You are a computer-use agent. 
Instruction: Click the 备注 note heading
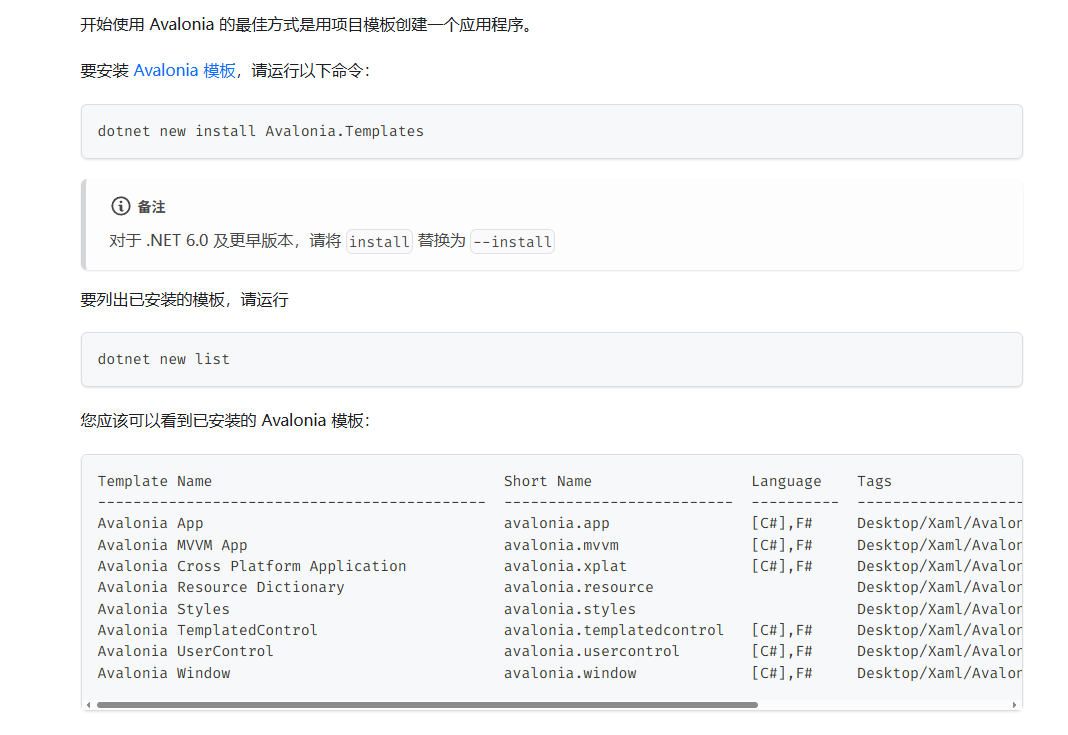point(151,206)
